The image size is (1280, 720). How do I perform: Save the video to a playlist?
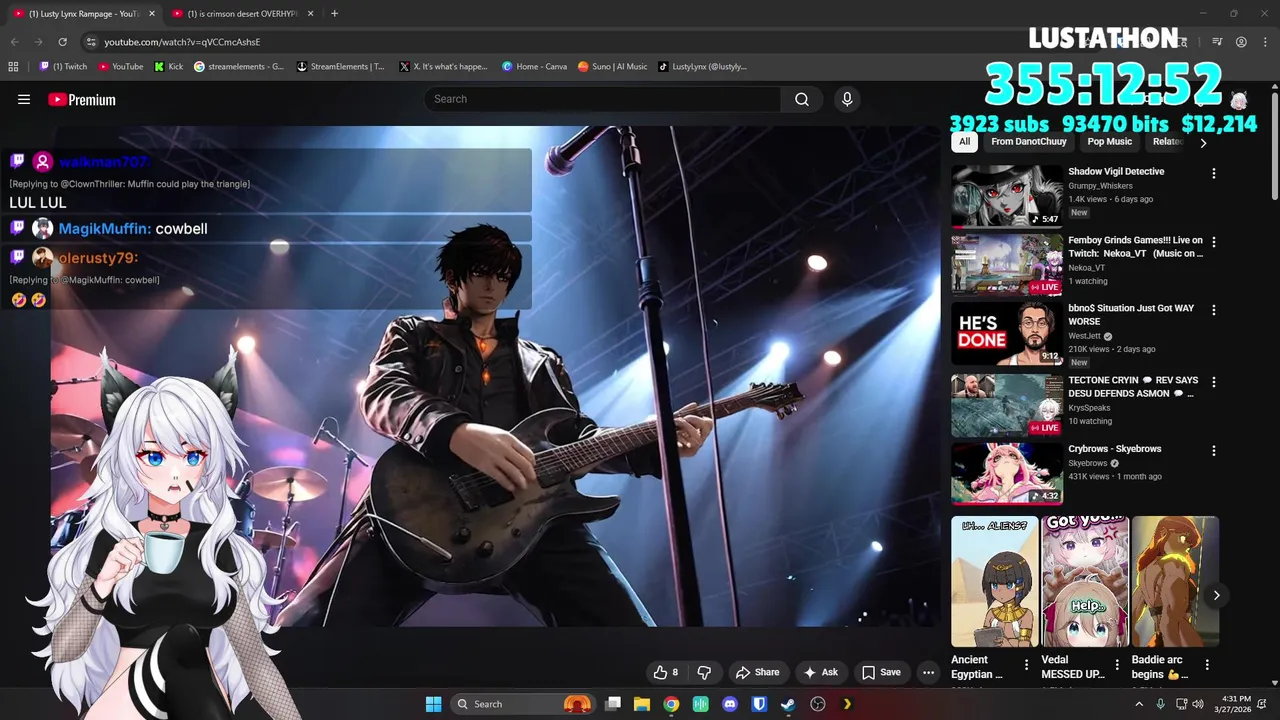pyautogui.click(x=882, y=672)
